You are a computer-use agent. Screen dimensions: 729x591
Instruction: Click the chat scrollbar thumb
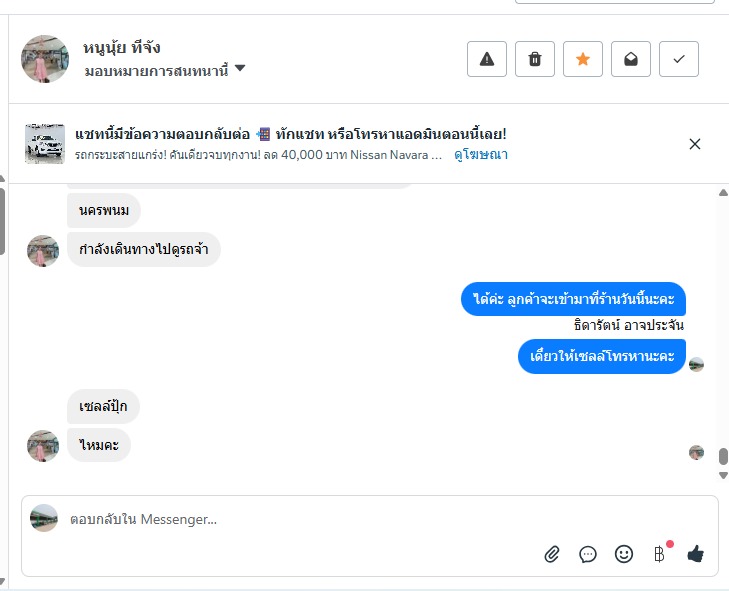point(723,456)
